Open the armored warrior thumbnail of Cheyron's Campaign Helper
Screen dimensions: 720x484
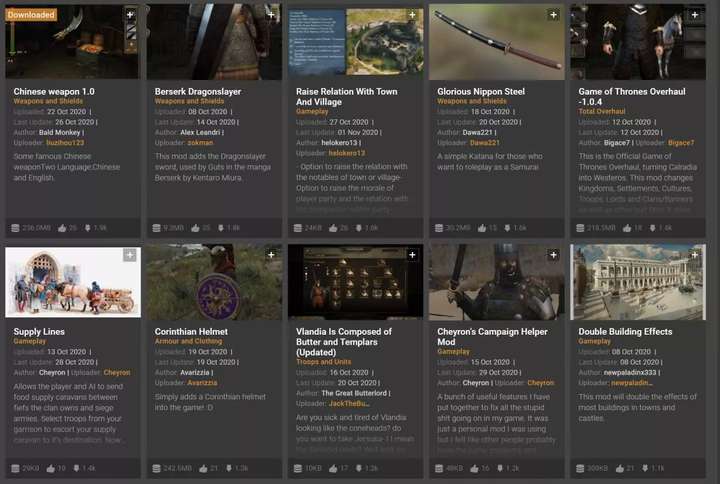pos(496,282)
